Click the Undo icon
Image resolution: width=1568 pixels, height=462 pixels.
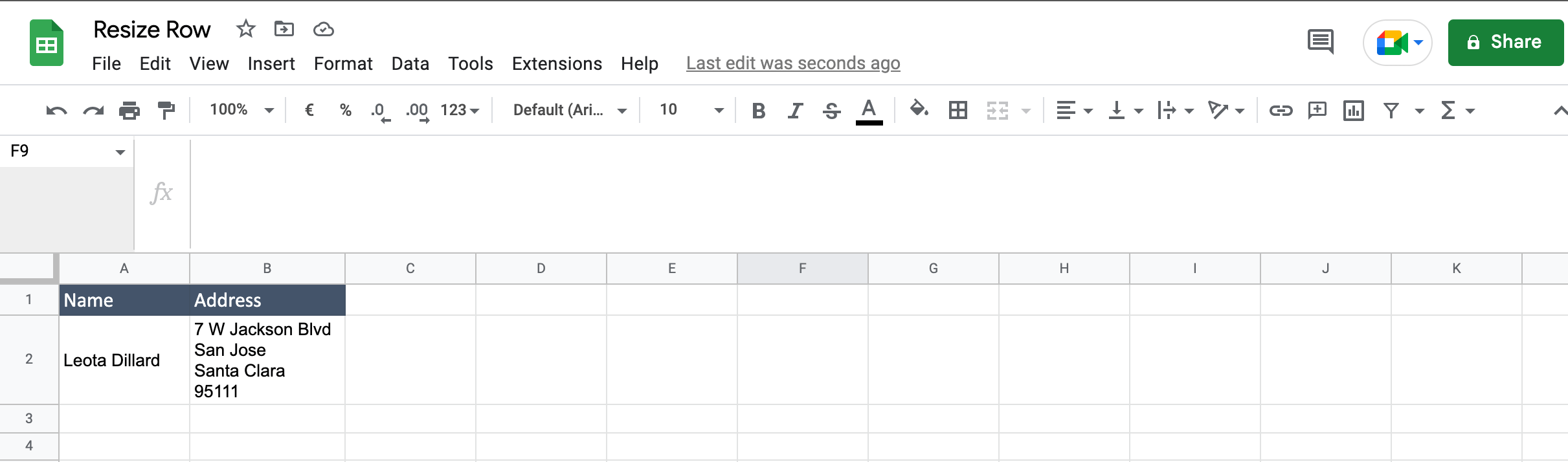pyautogui.click(x=56, y=110)
